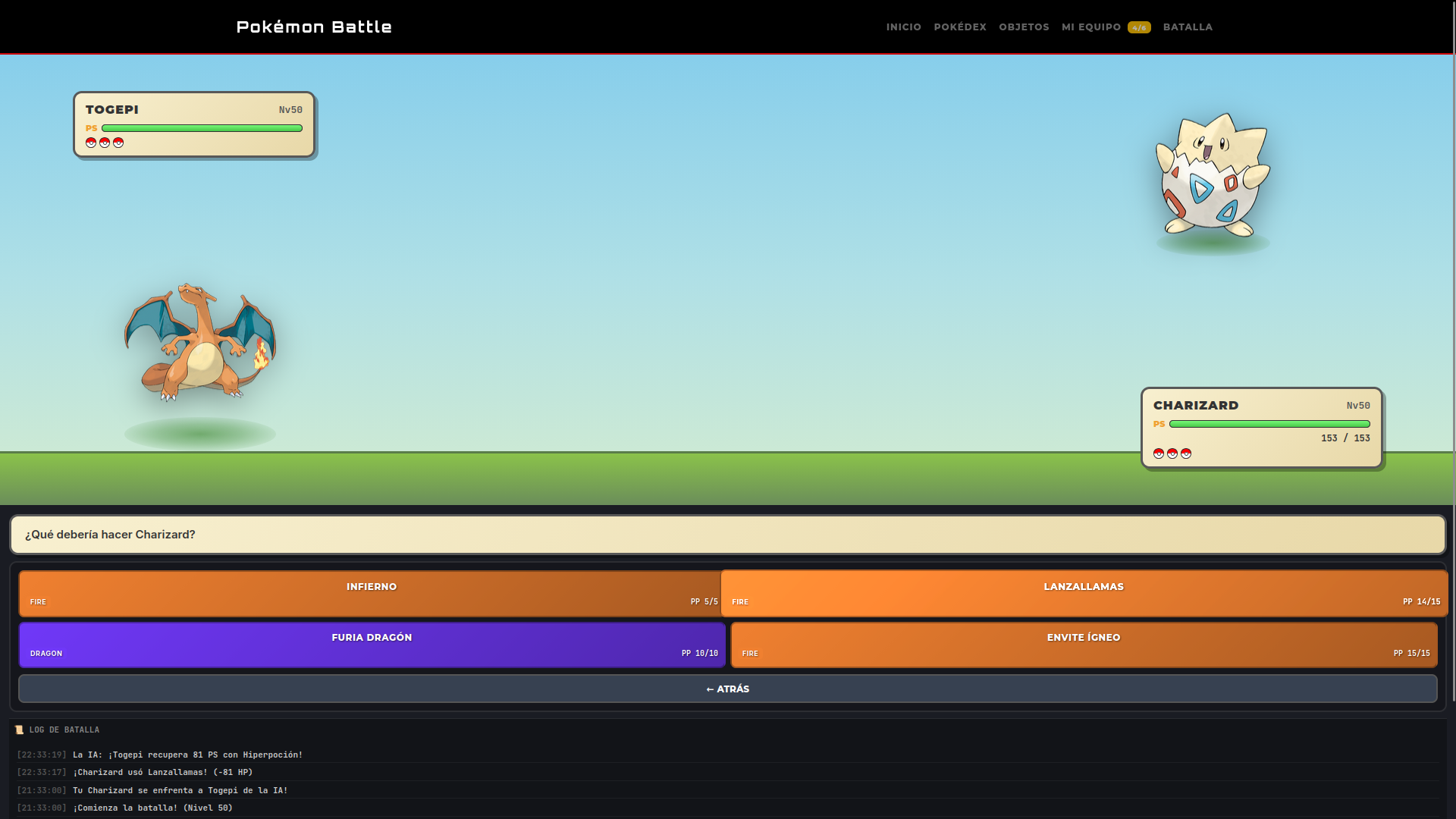Image resolution: width=1456 pixels, height=819 pixels.
Task: Click Charizard's green PS health bar
Action: [1269, 424]
